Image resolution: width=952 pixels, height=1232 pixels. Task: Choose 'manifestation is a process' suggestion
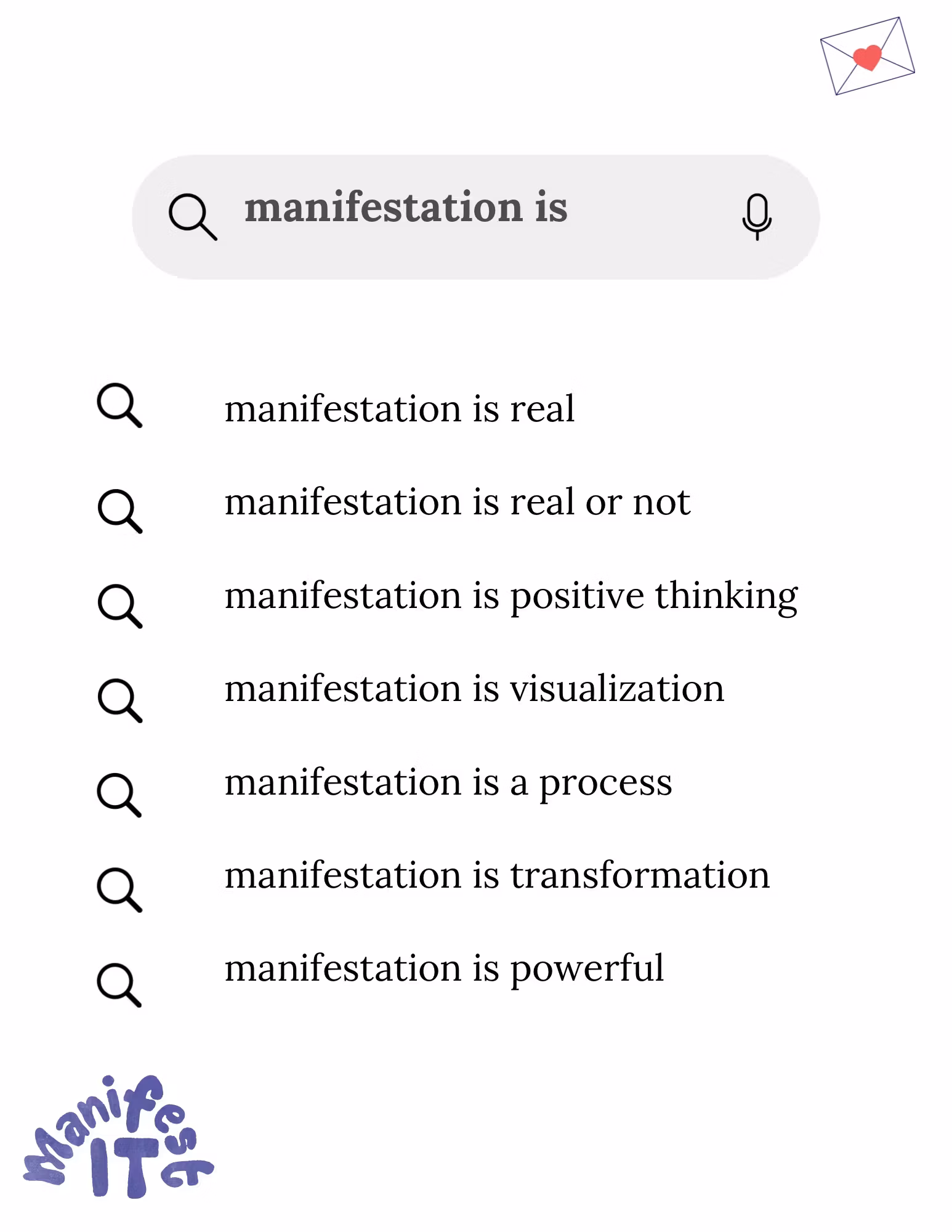448,783
